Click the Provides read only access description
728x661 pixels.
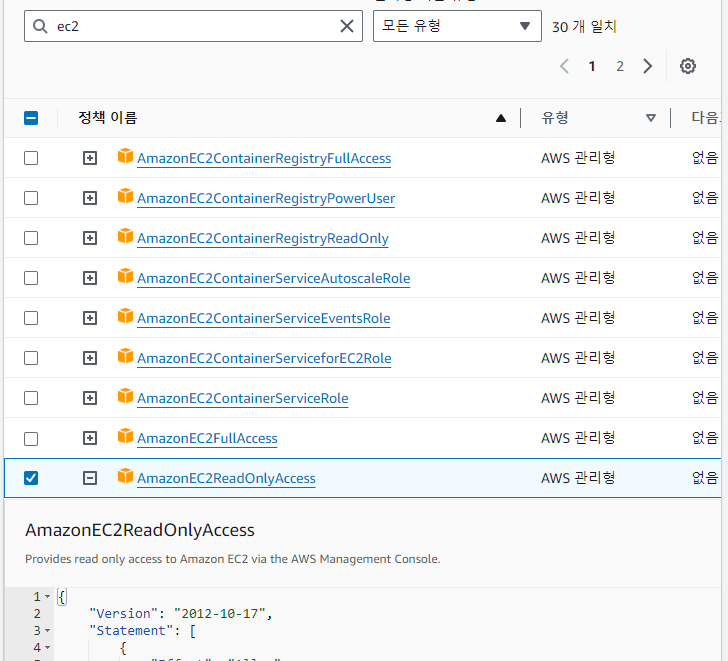coord(233,559)
